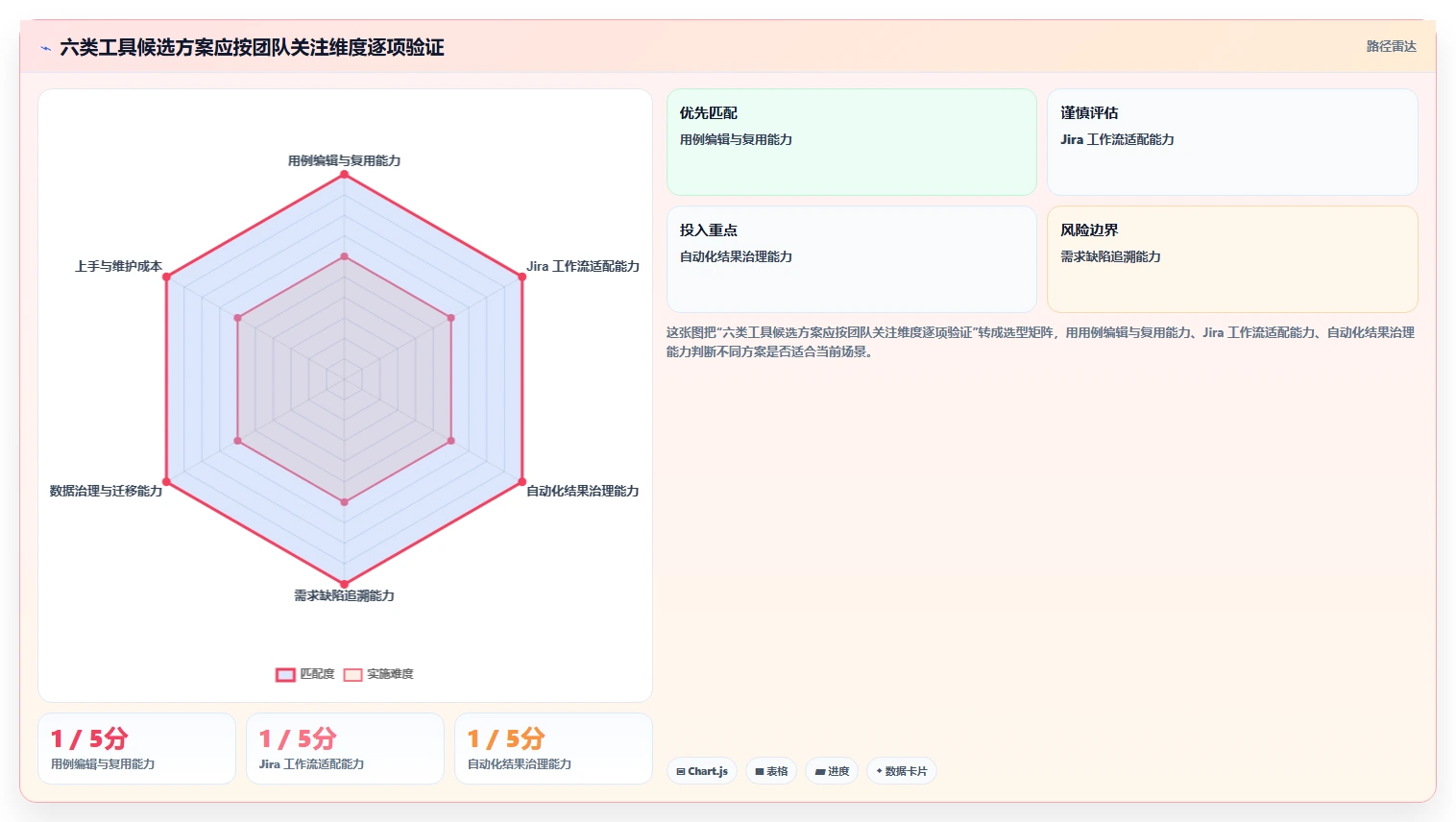Click the radar axis label 用例编辑与复用能力
The width and height of the screenshot is (1456, 822).
tap(344, 160)
